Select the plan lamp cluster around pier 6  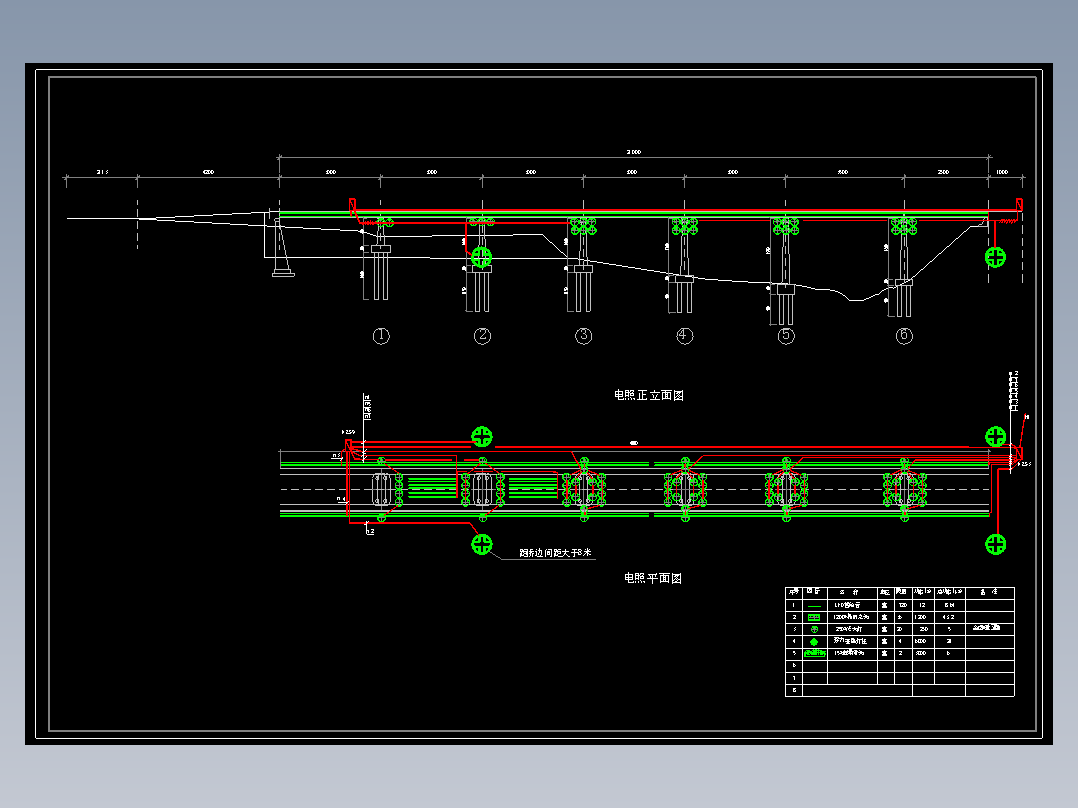pos(904,490)
